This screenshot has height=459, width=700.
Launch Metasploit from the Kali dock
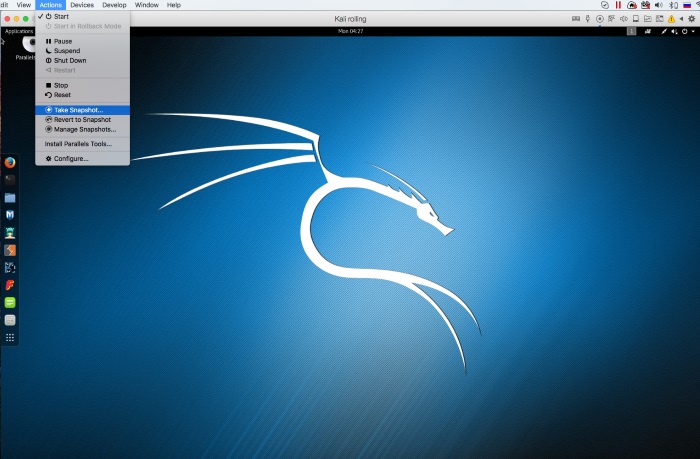point(10,215)
